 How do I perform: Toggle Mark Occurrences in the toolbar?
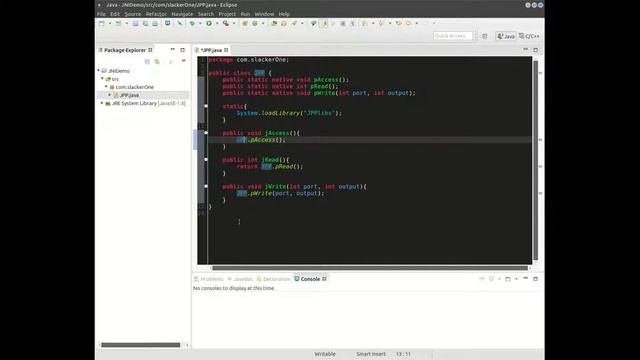pyautogui.click(x=324, y=24)
